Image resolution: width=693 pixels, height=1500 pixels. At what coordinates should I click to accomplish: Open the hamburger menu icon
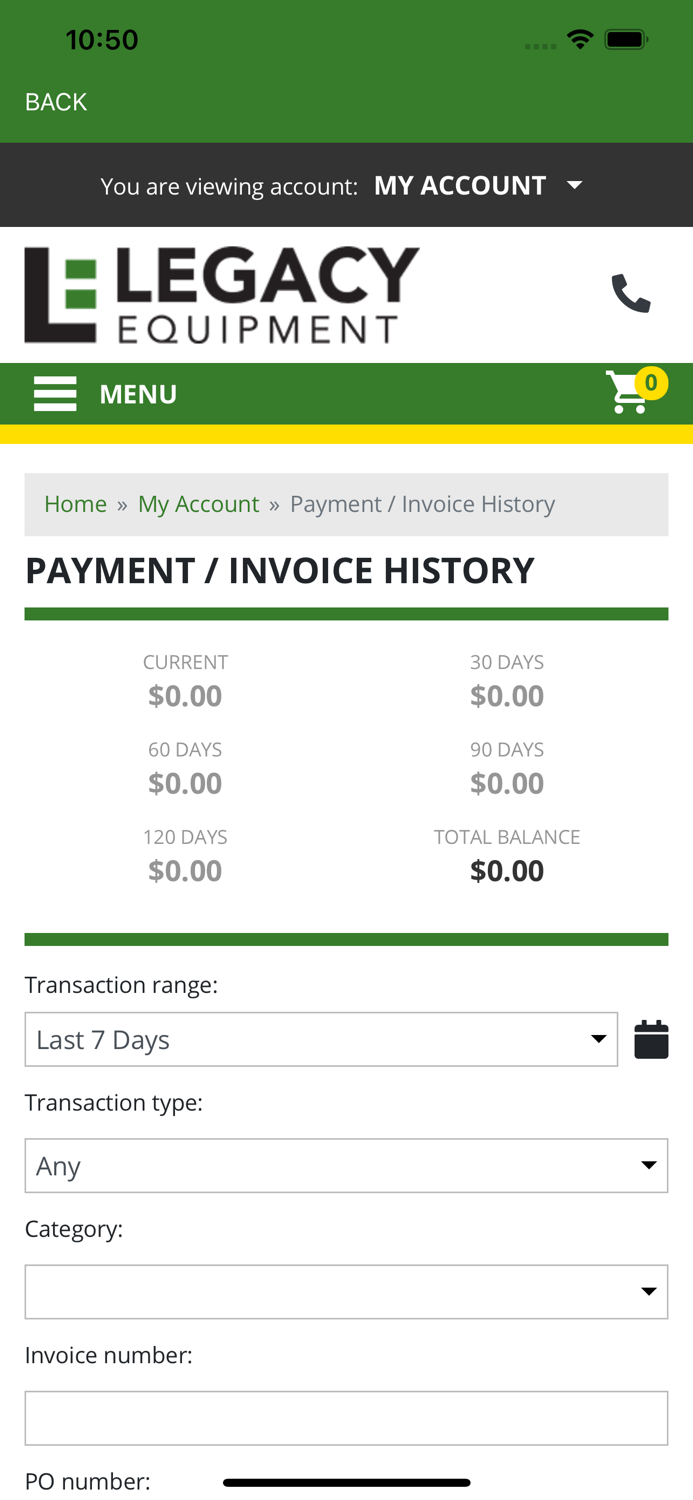click(x=55, y=393)
